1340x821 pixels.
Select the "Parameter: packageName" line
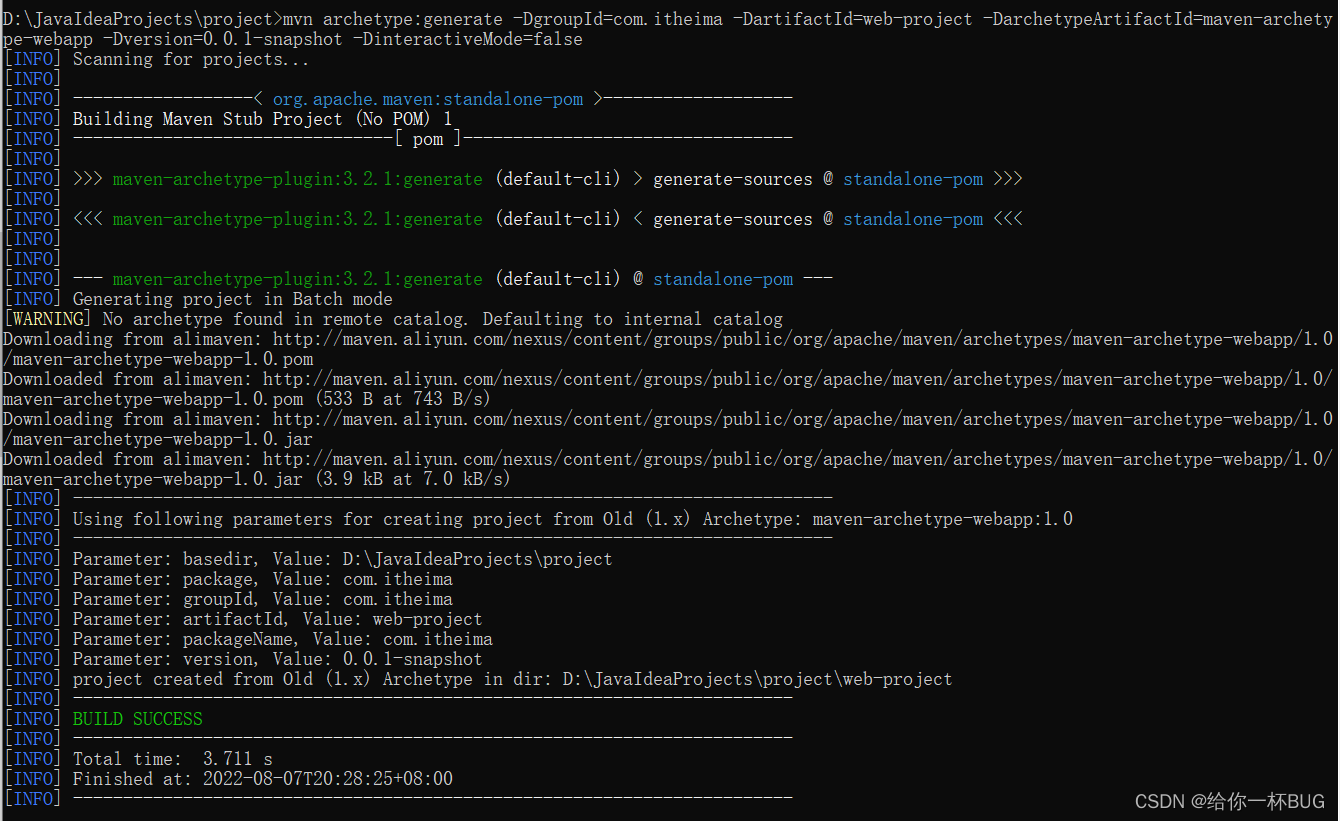tap(248, 639)
